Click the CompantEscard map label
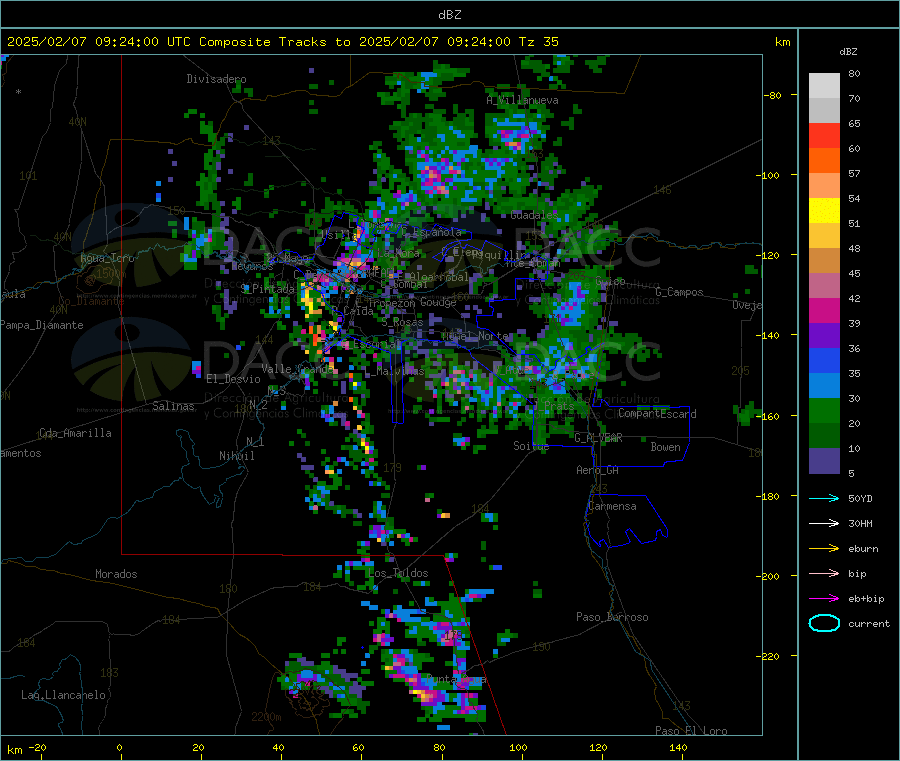This screenshot has width=900, height=761. [657, 413]
